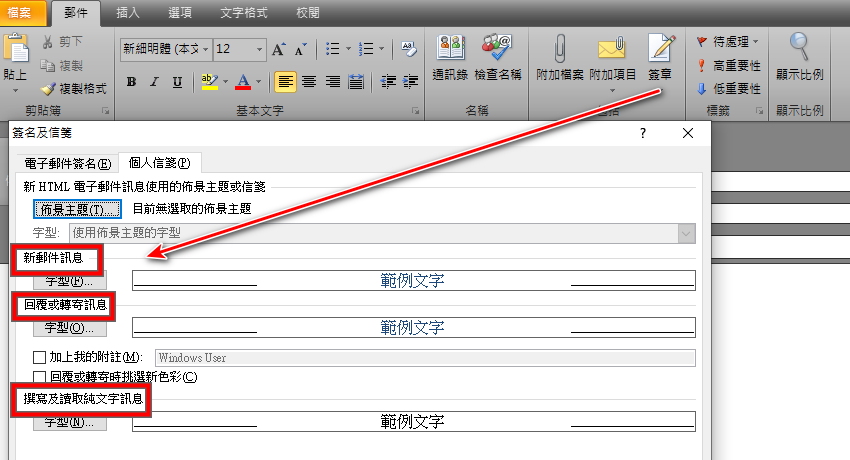
Task: Select the Format Painter (複製格式) brush
Action: [48, 89]
